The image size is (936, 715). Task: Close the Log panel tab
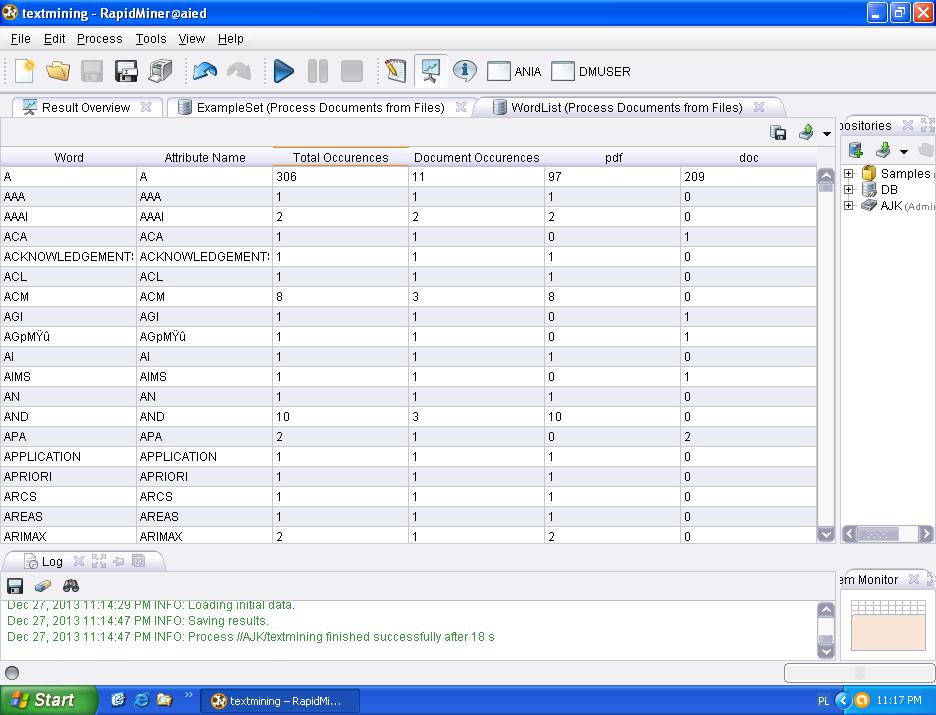pyautogui.click(x=78, y=561)
